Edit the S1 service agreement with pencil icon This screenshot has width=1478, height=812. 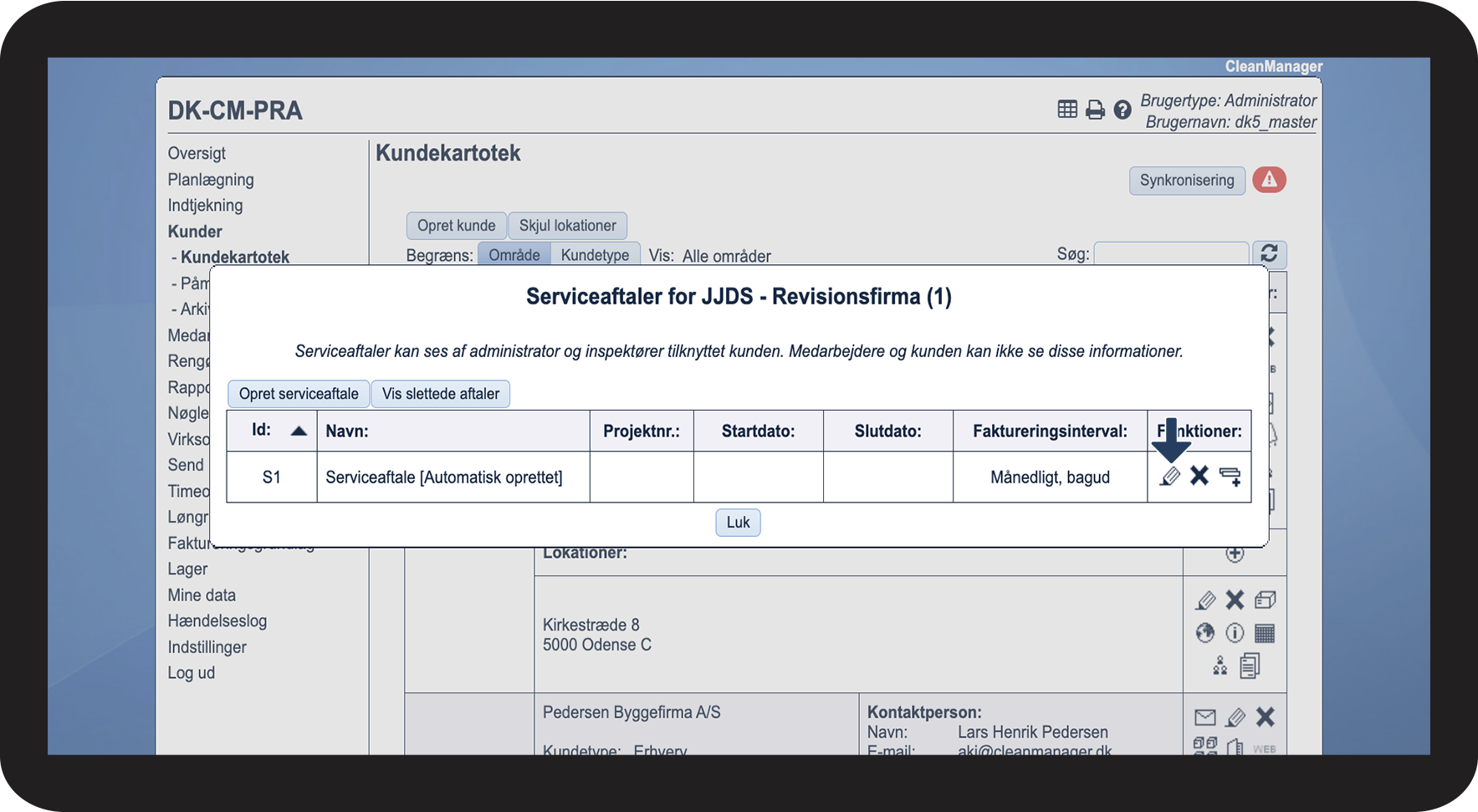pos(1170,477)
